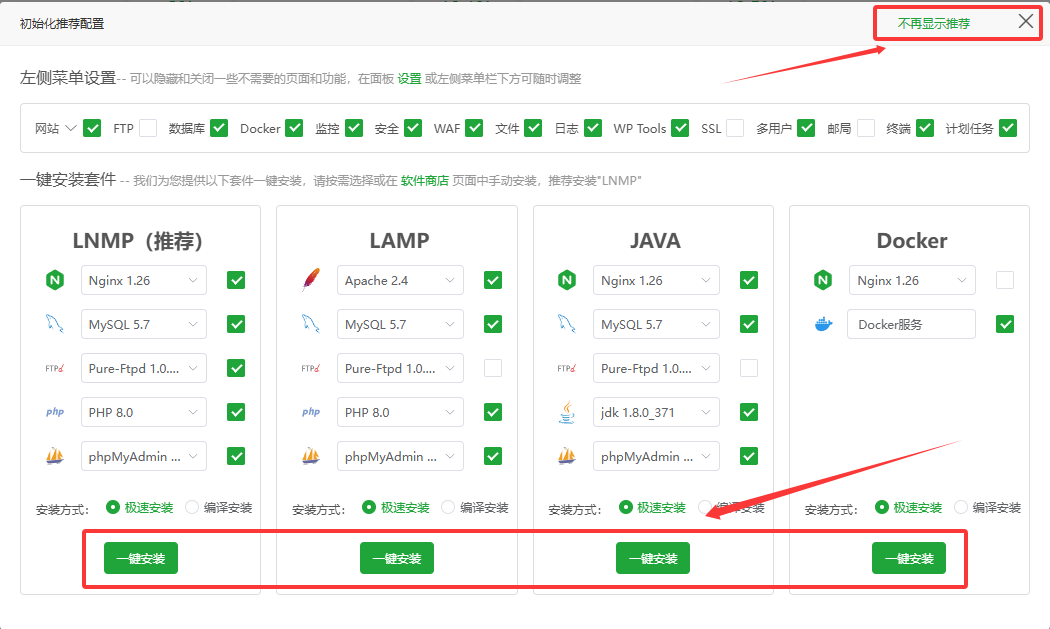Click 一键安装 button for LAMP

(x=396, y=558)
